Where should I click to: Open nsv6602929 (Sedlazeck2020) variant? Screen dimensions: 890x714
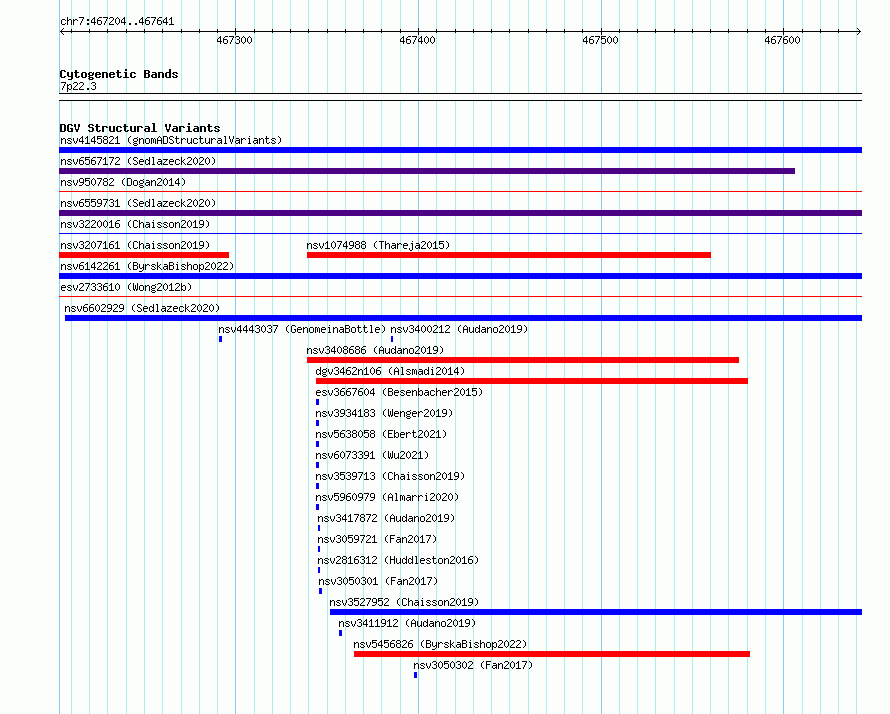coord(142,308)
